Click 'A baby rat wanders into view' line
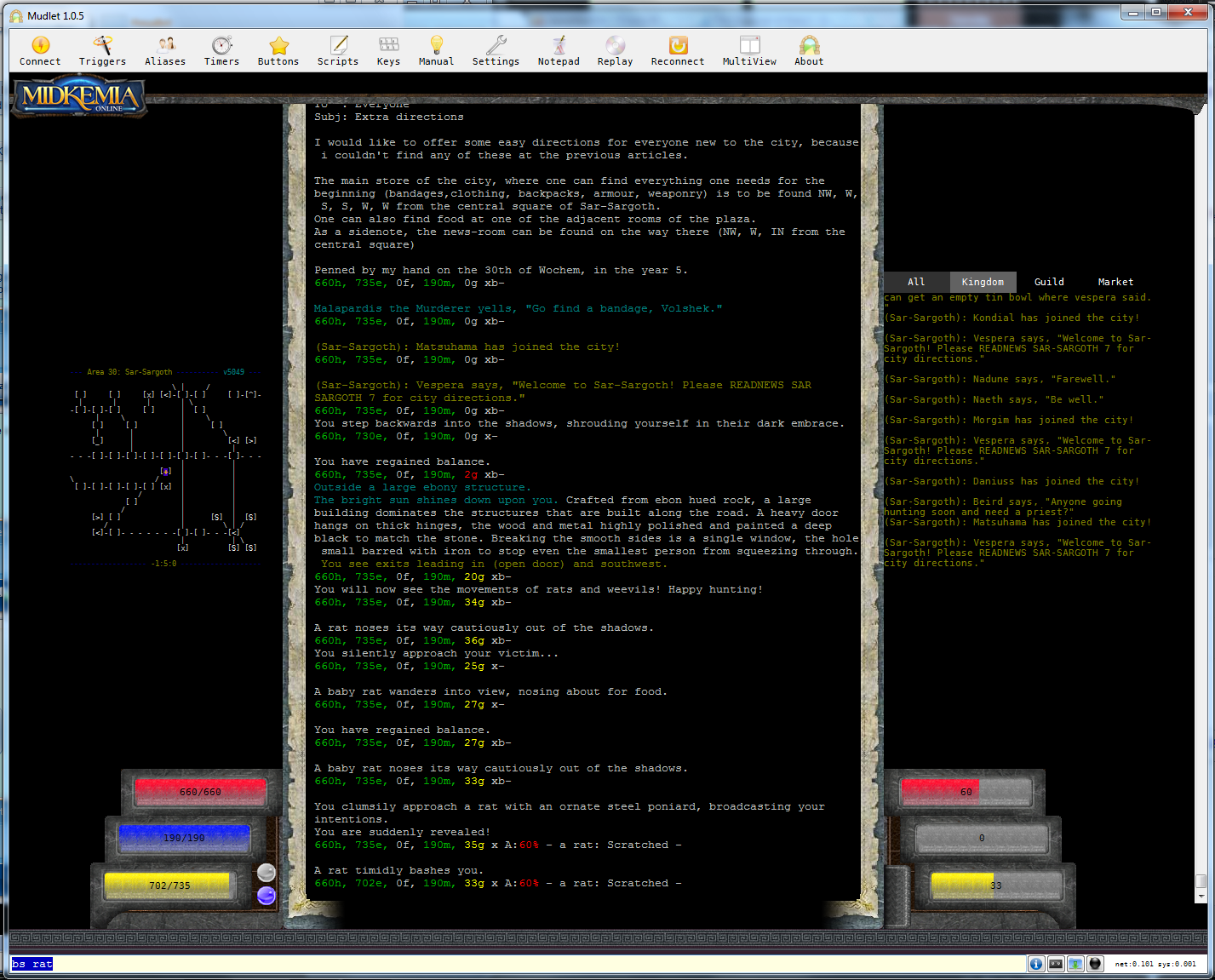Image resolution: width=1215 pixels, height=980 pixels. pos(490,691)
